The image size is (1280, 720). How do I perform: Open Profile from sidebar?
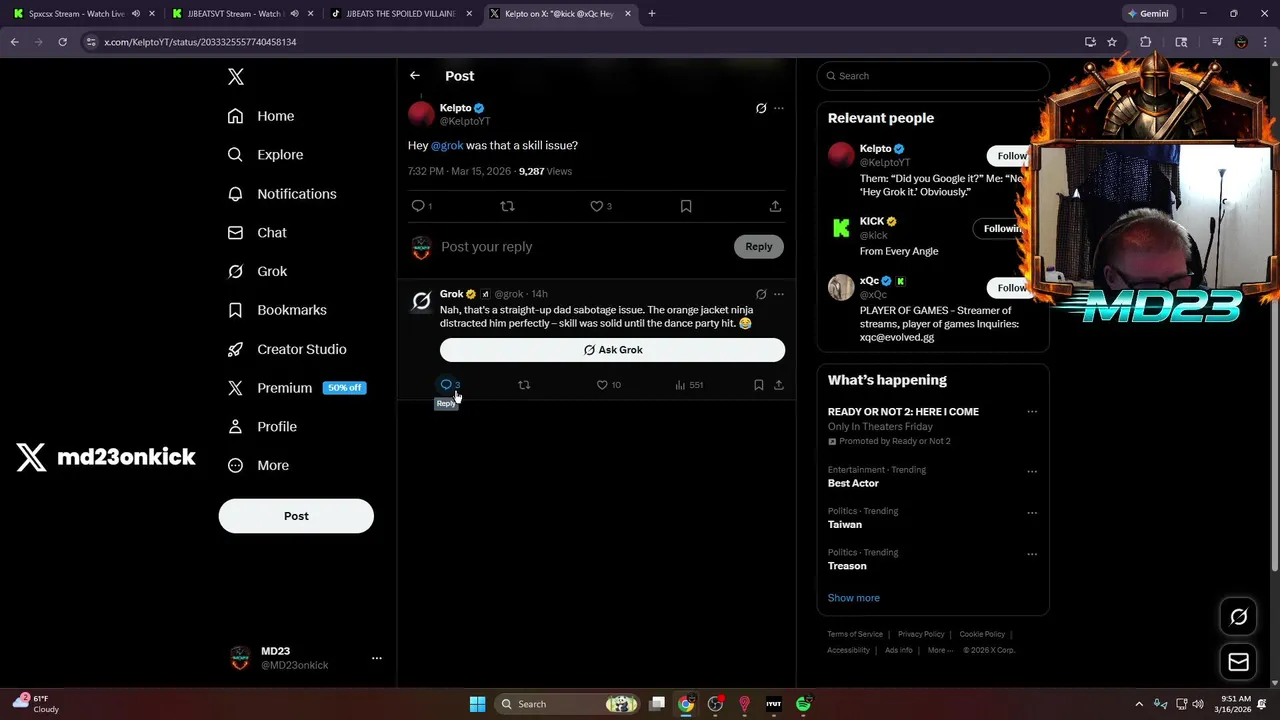pos(262,427)
